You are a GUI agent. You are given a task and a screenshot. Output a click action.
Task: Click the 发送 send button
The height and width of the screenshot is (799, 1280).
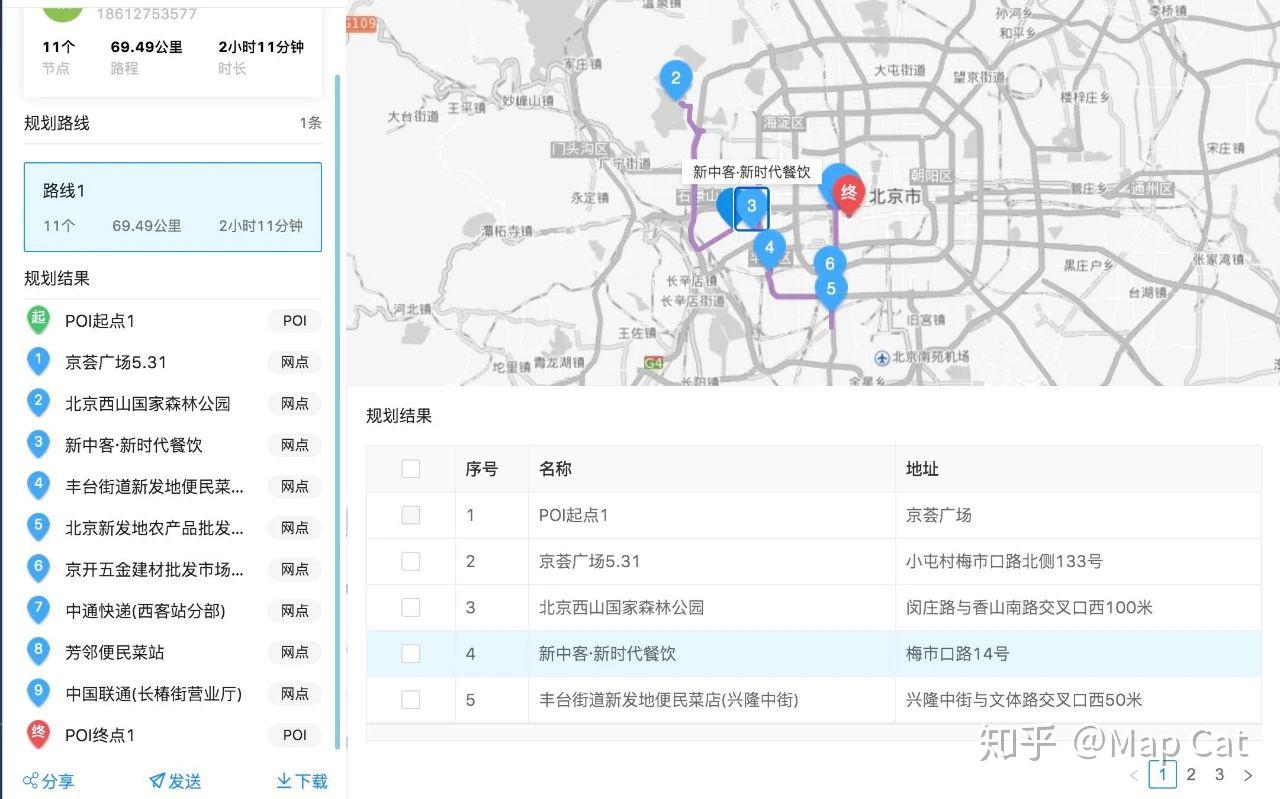[175, 781]
